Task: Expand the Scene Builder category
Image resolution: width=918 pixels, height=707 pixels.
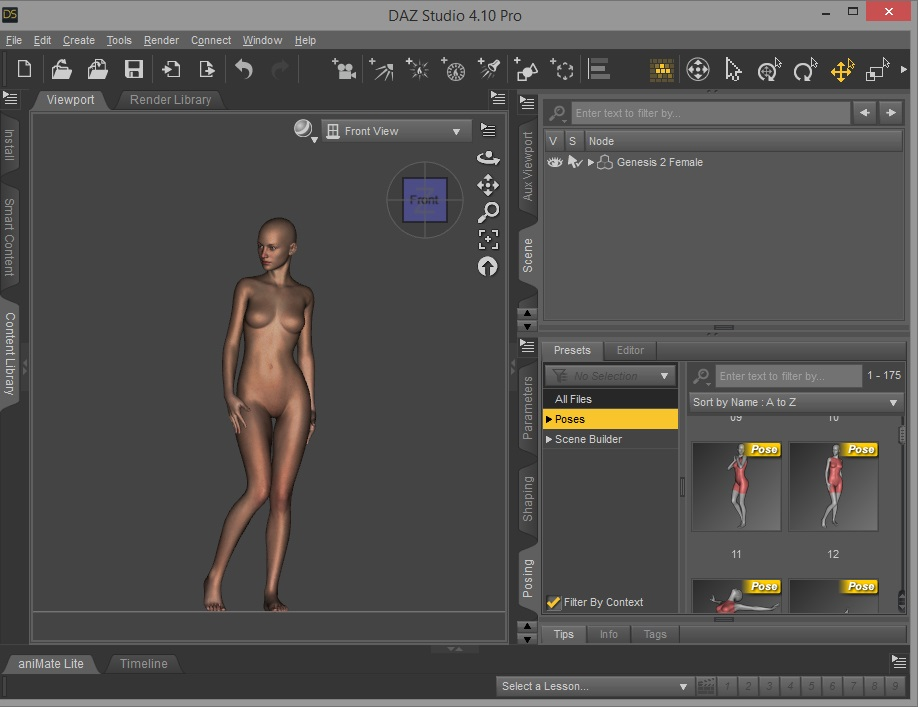Action: pos(549,439)
